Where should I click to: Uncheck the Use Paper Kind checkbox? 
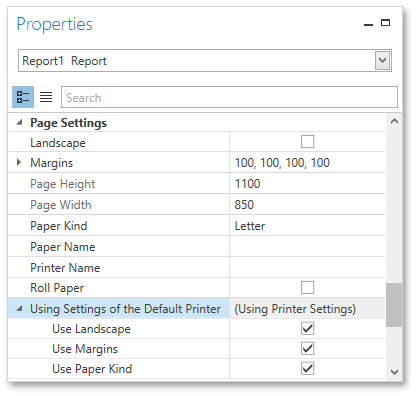point(307,369)
